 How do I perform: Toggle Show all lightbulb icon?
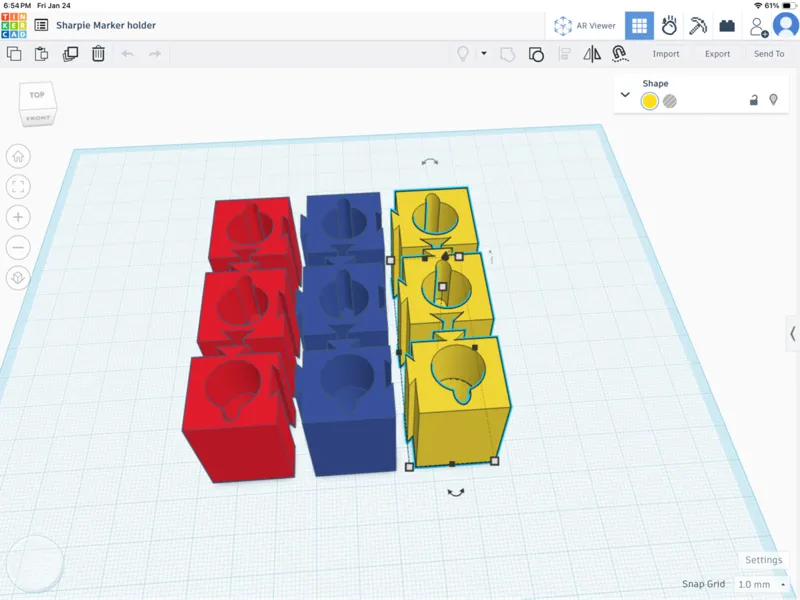463,54
